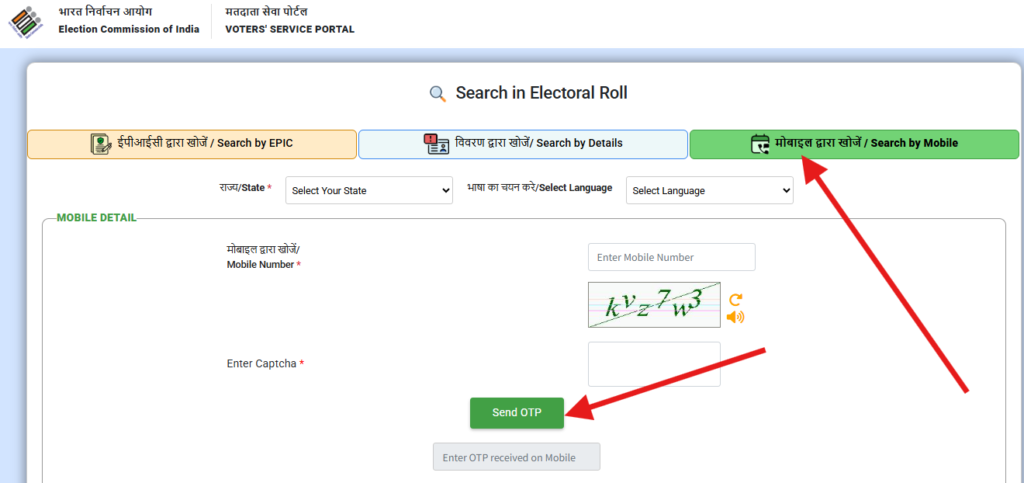Screen dimensions: 1024x483
Task: Switch to Search by Details tab
Action: [523, 144]
